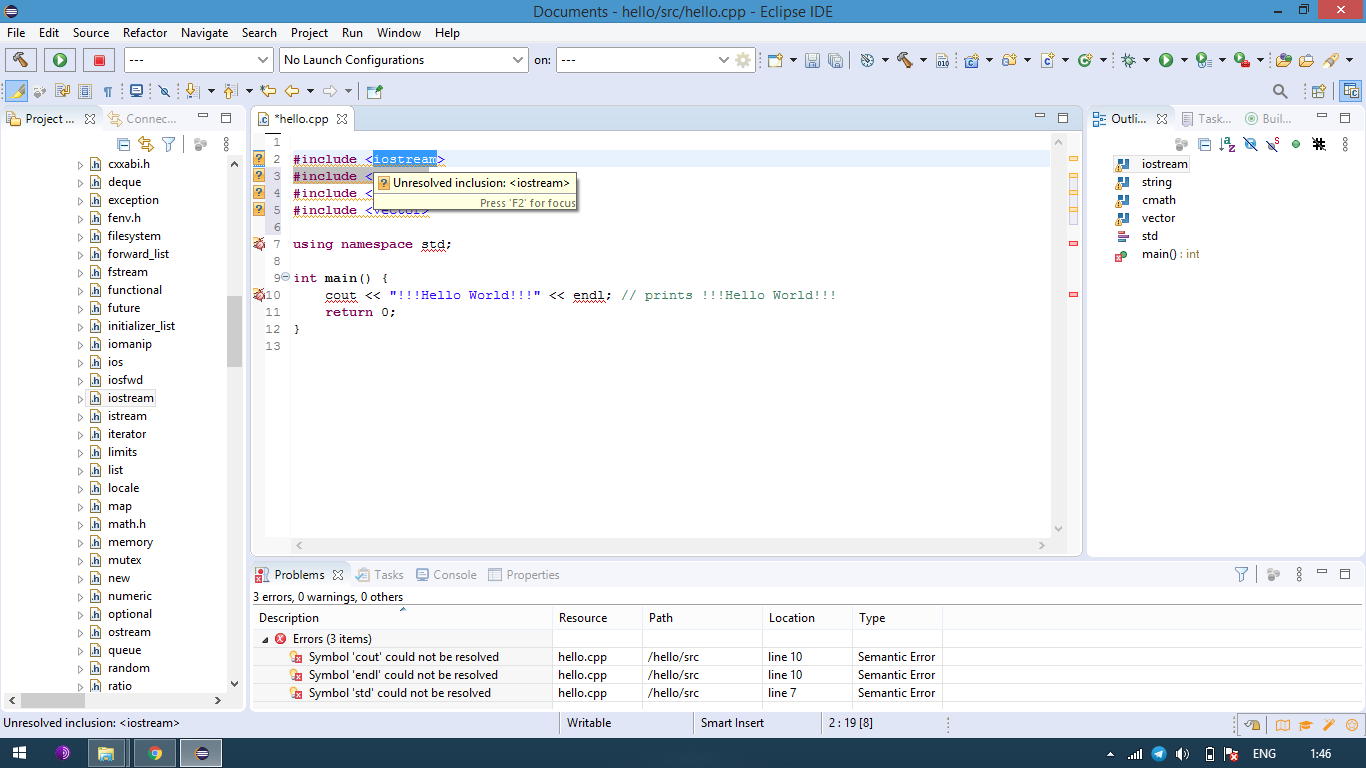The height and width of the screenshot is (768, 1366).
Task: Click the editor horizontal scrollbar
Action: point(670,546)
